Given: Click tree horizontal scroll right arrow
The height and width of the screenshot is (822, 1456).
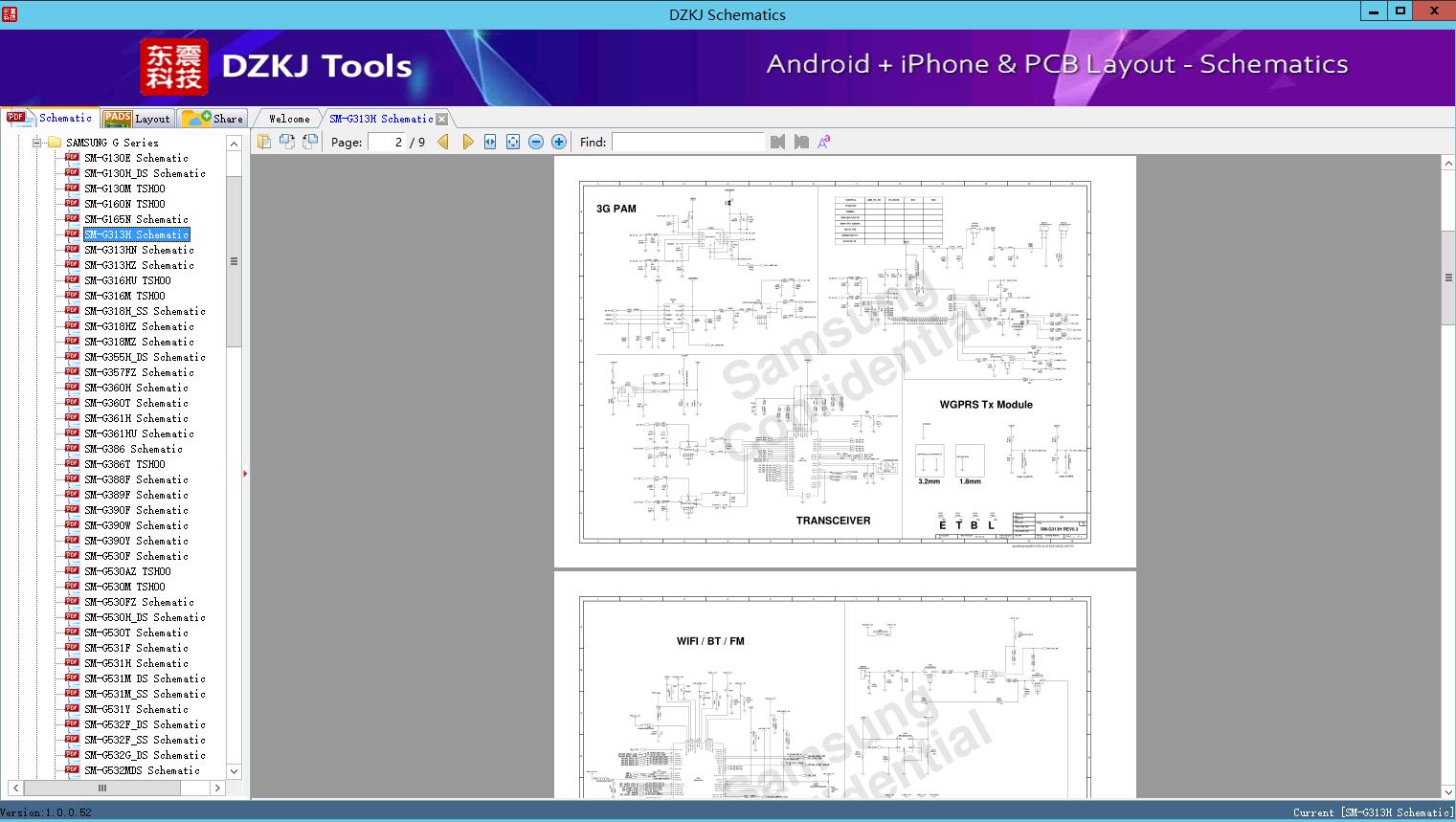Looking at the screenshot, I should click(x=217, y=789).
